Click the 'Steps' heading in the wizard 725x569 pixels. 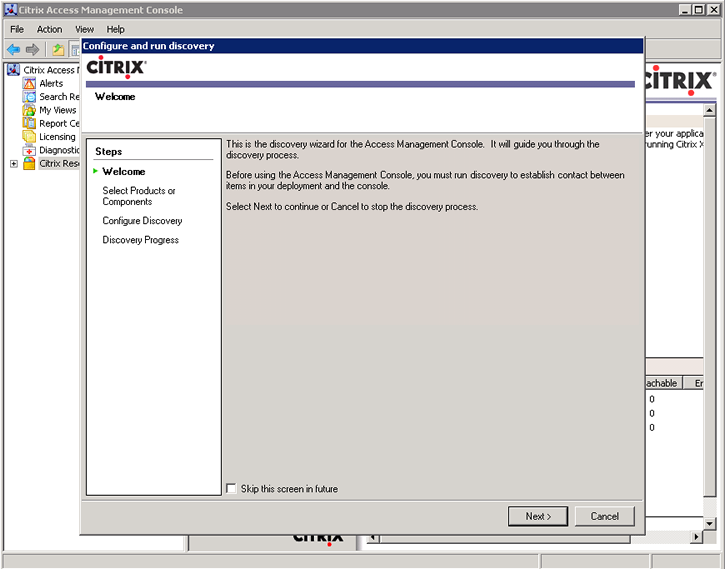[109, 152]
